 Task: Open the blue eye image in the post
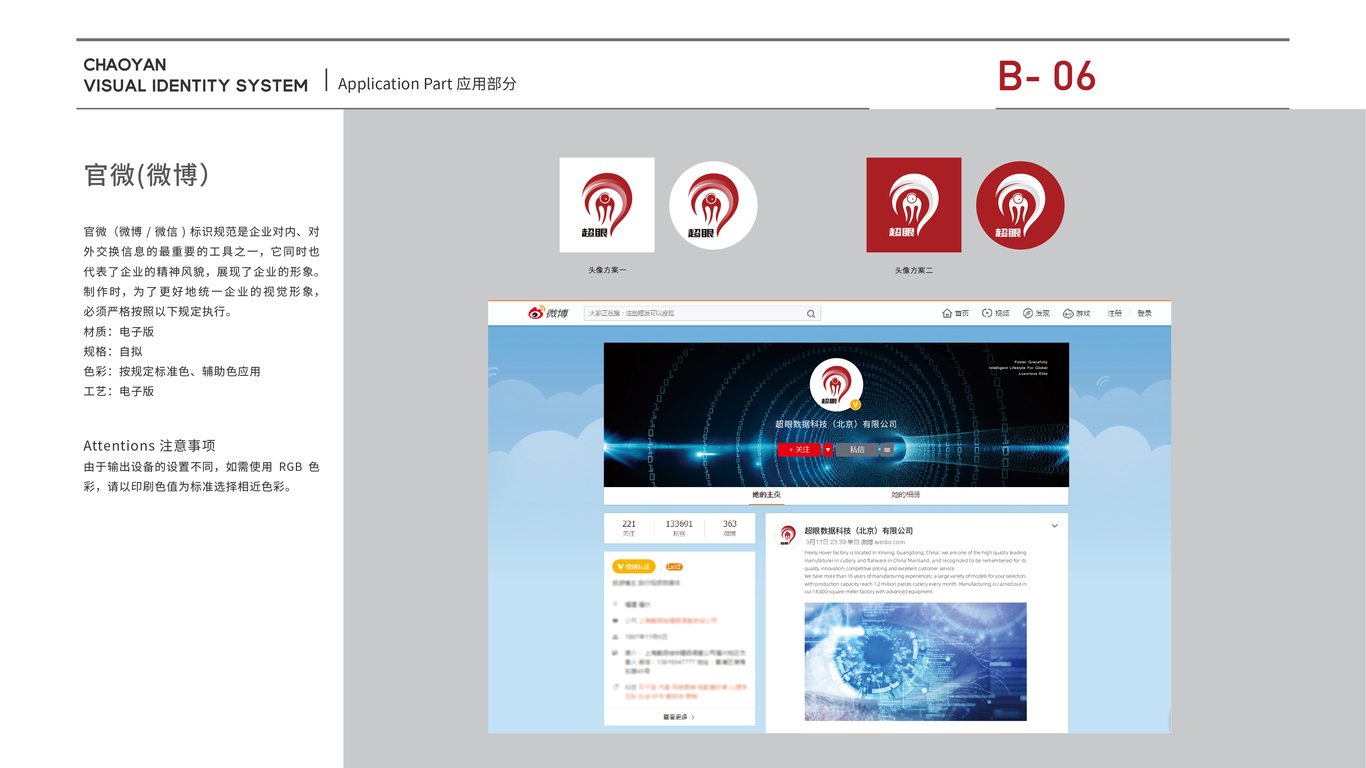coord(915,661)
